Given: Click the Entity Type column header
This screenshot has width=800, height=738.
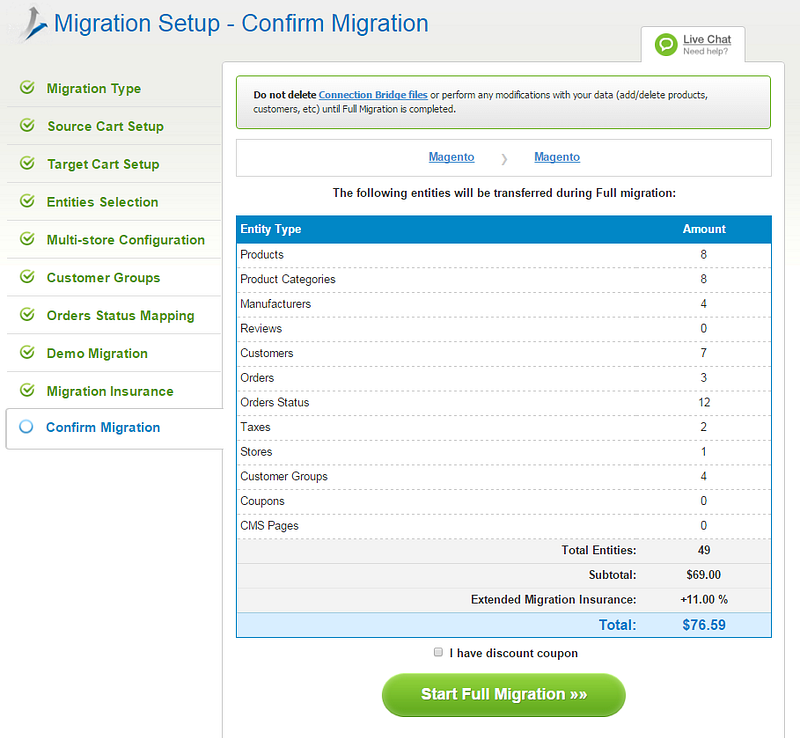Looking at the screenshot, I should click(271, 229).
